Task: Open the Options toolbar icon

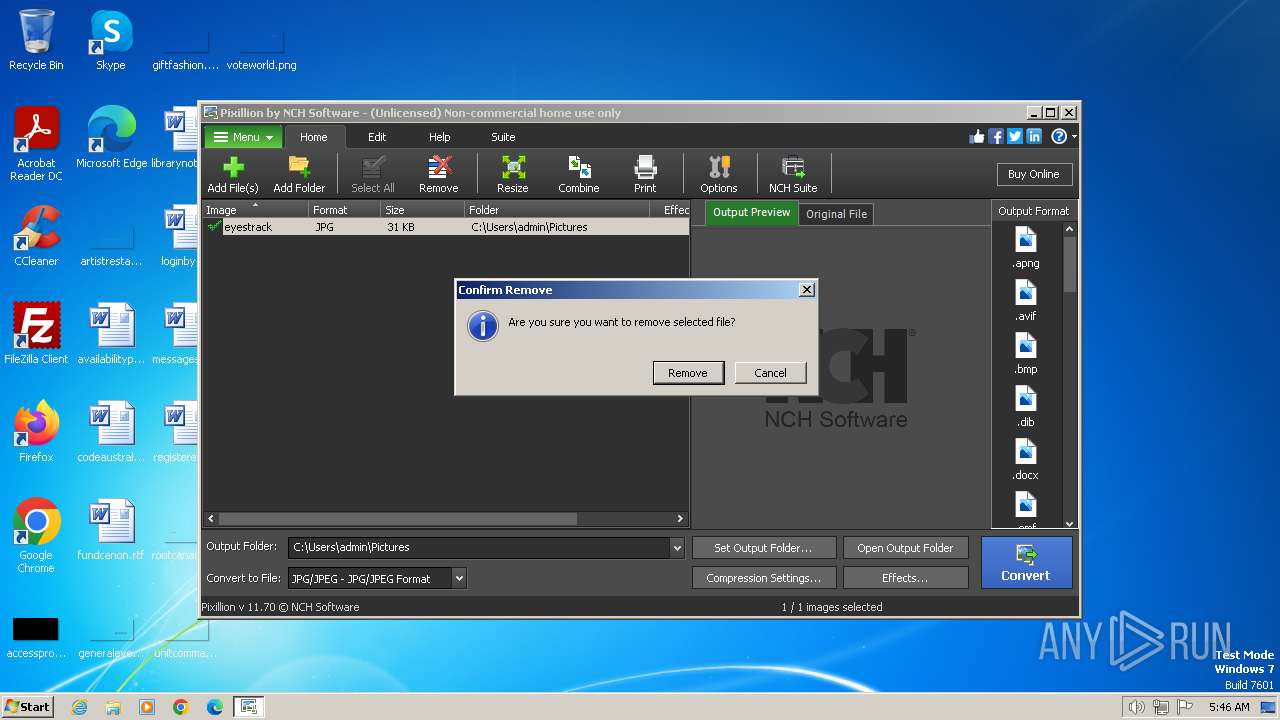Action: point(719,174)
